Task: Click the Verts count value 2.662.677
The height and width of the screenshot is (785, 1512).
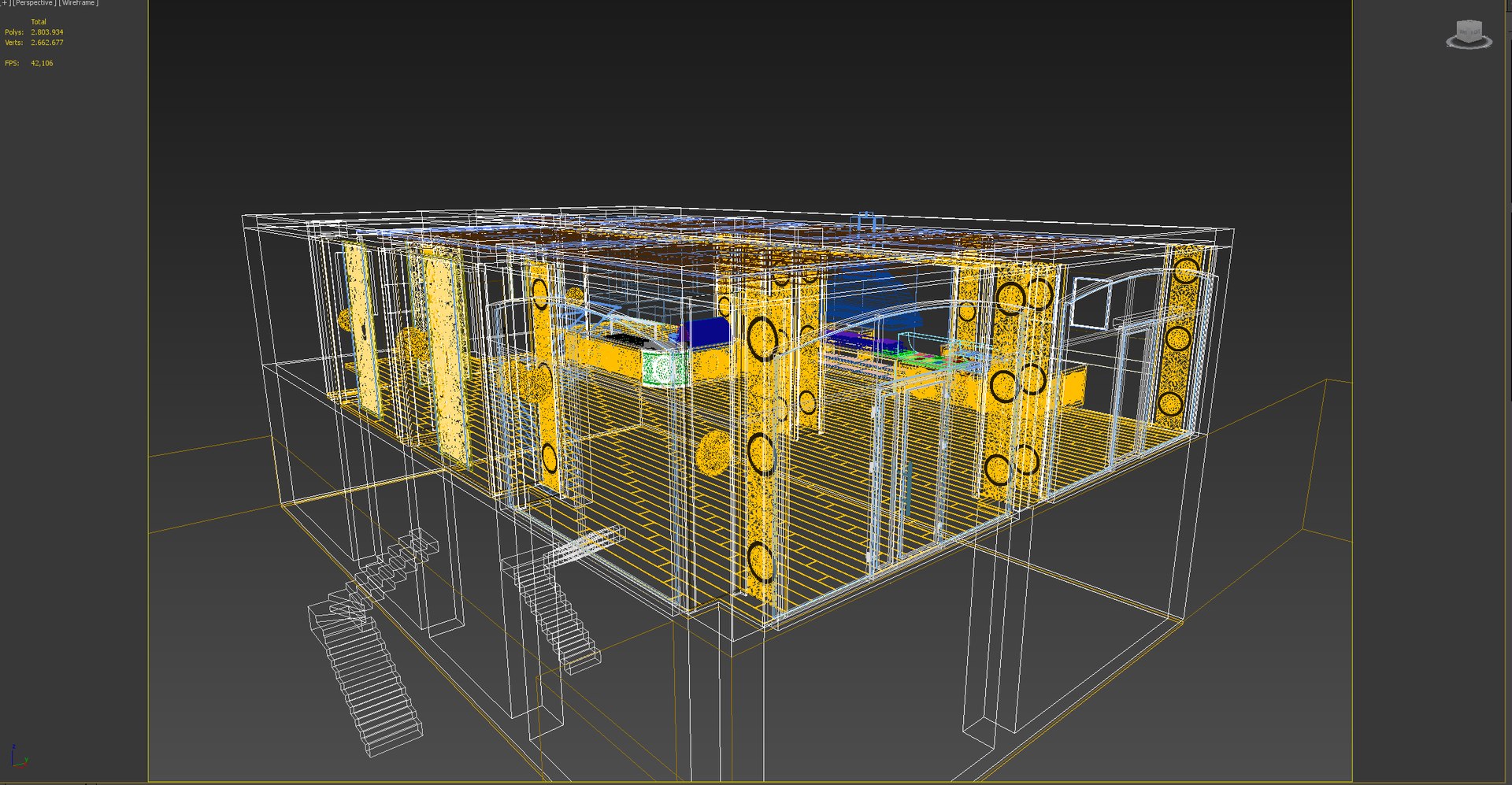Action: pos(47,43)
